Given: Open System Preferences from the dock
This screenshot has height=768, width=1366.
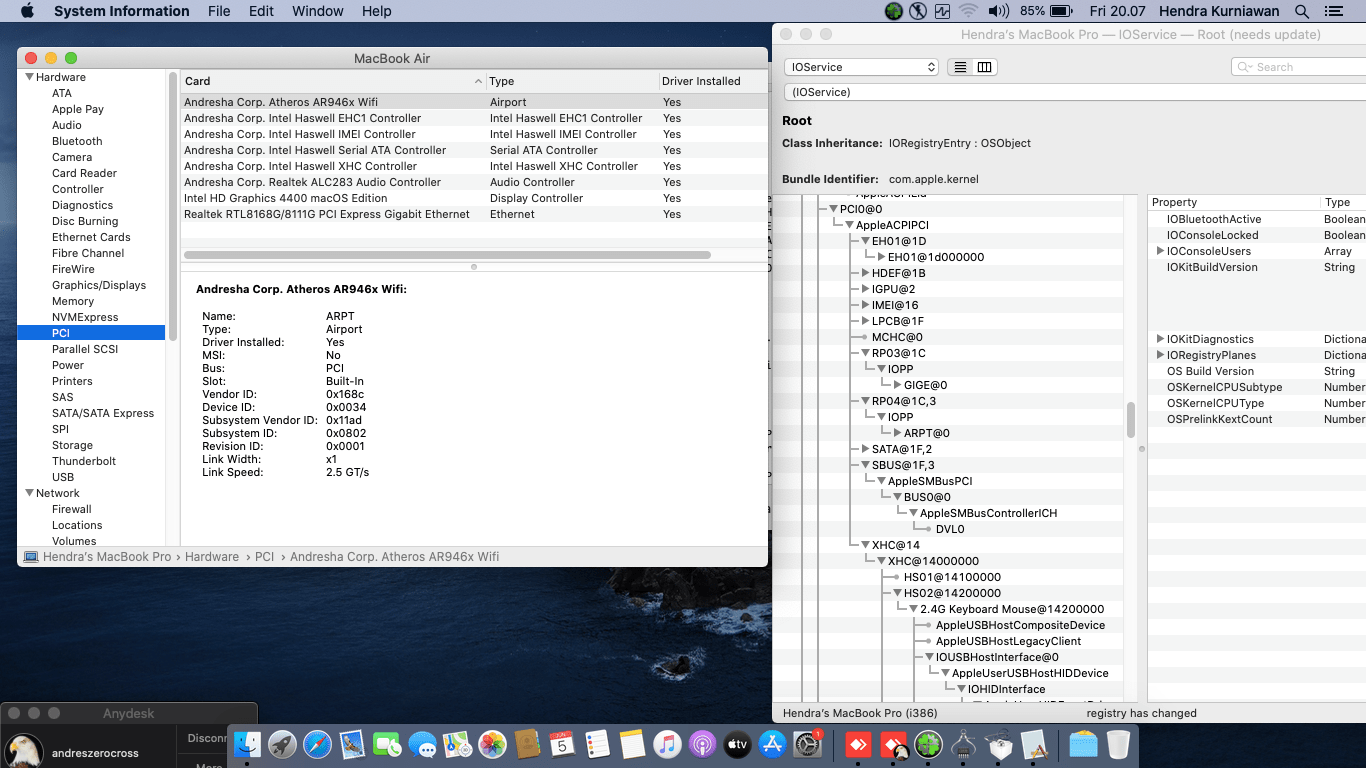Looking at the screenshot, I should click(x=807, y=744).
